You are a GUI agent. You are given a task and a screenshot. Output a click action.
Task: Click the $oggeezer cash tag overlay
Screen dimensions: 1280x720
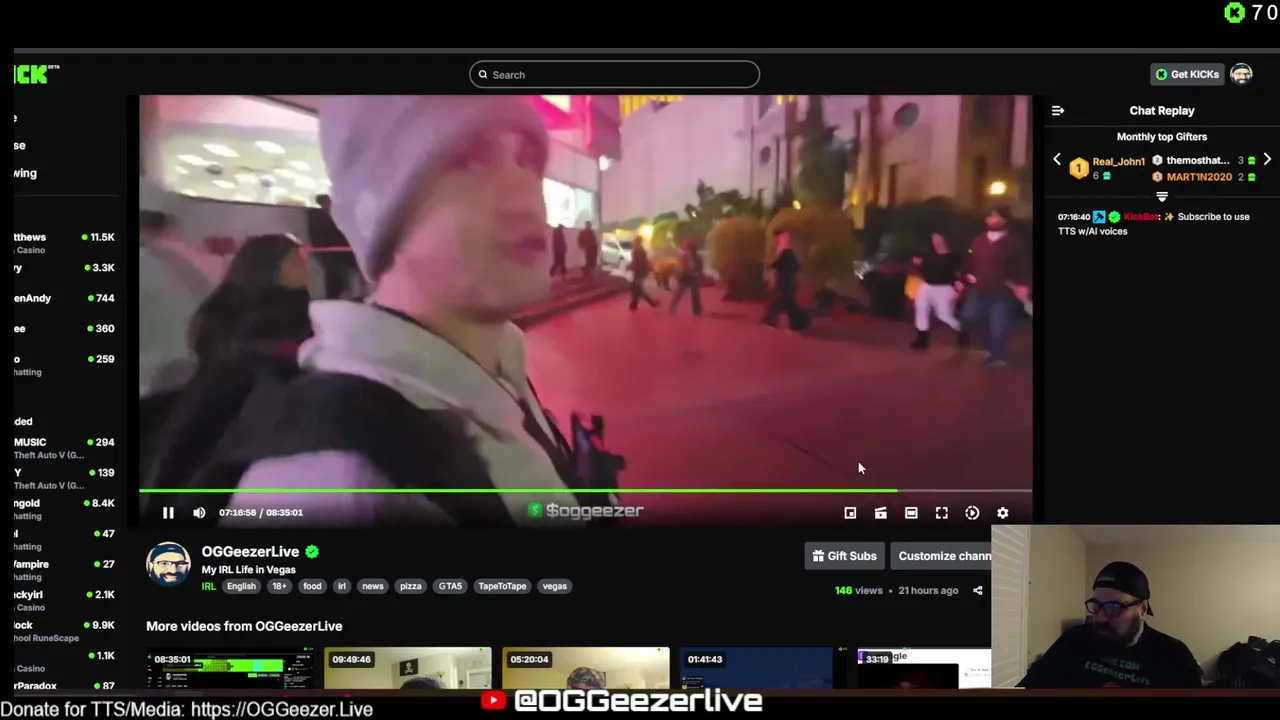(586, 511)
